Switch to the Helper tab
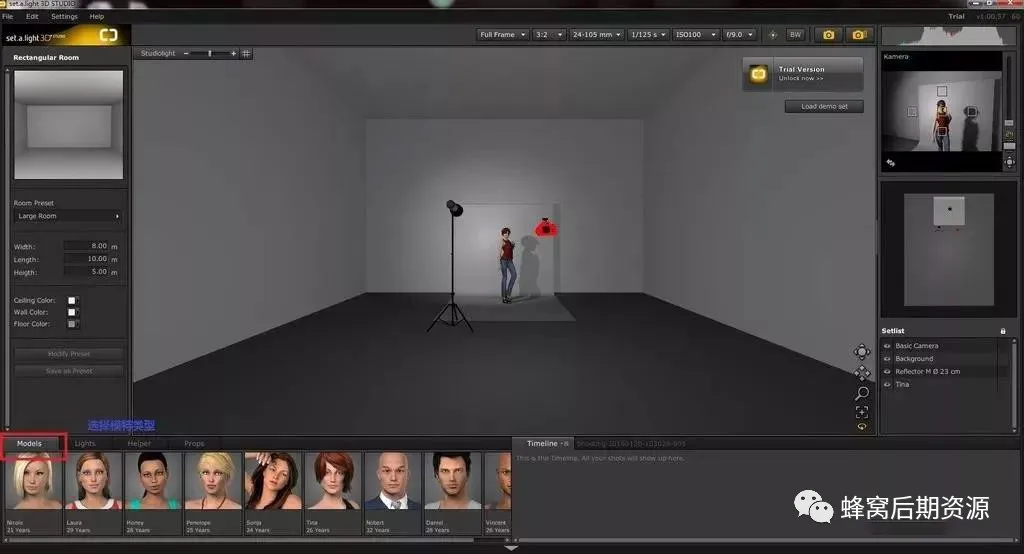This screenshot has height=554, width=1024. (x=139, y=444)
